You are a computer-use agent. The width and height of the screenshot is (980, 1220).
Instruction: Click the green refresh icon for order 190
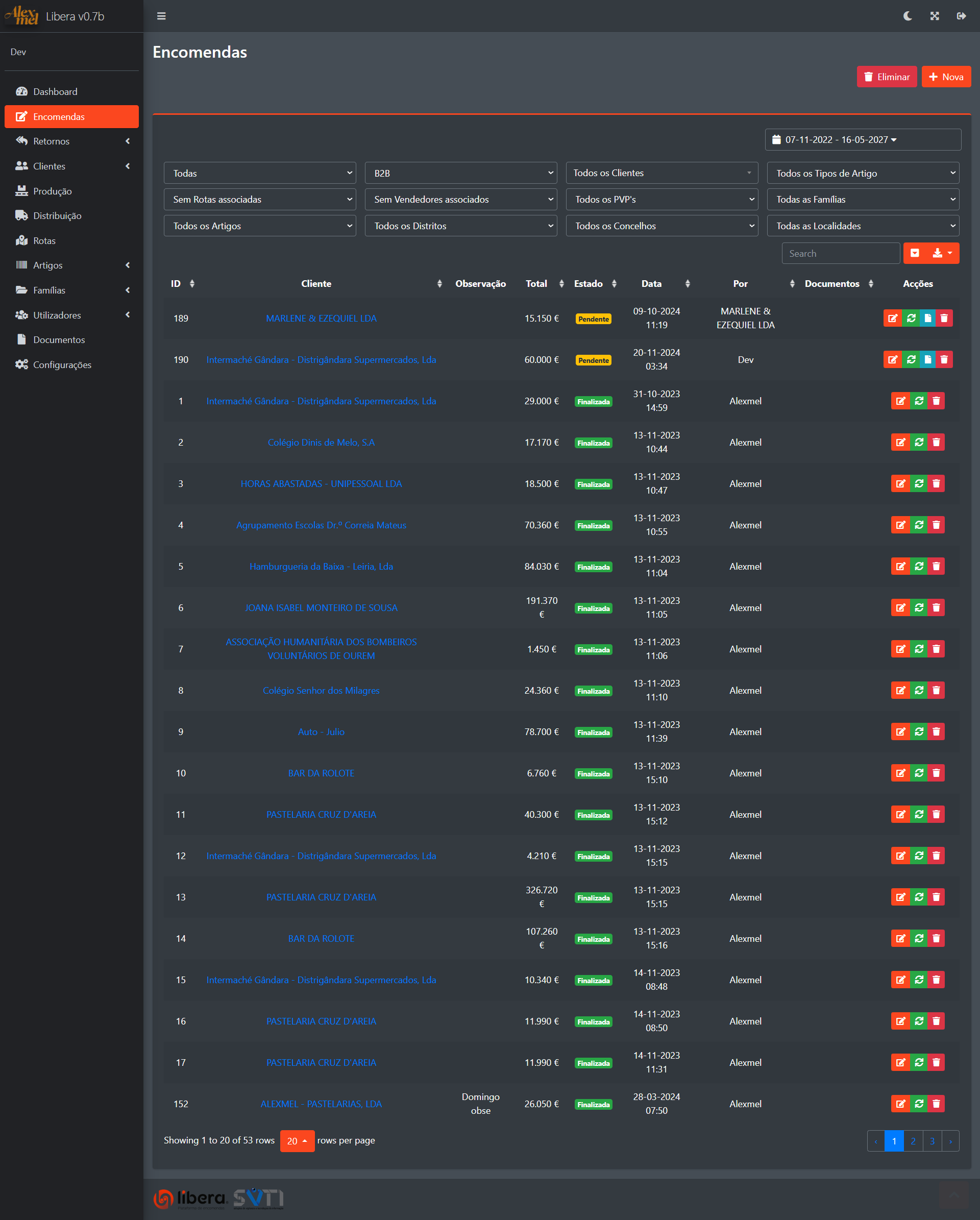point(911,359)
